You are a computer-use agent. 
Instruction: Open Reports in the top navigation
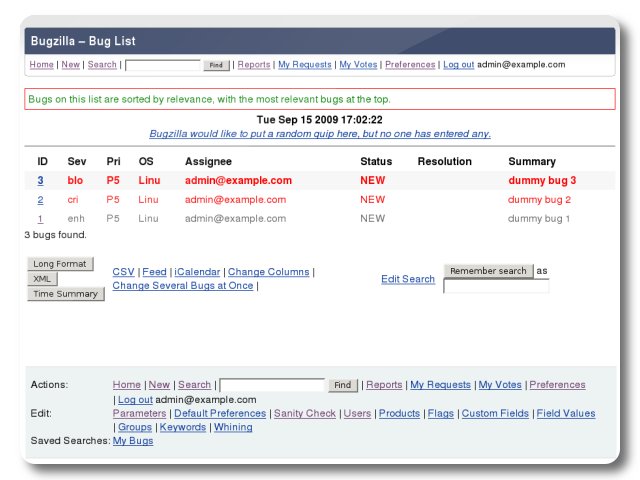click(253, 65)
